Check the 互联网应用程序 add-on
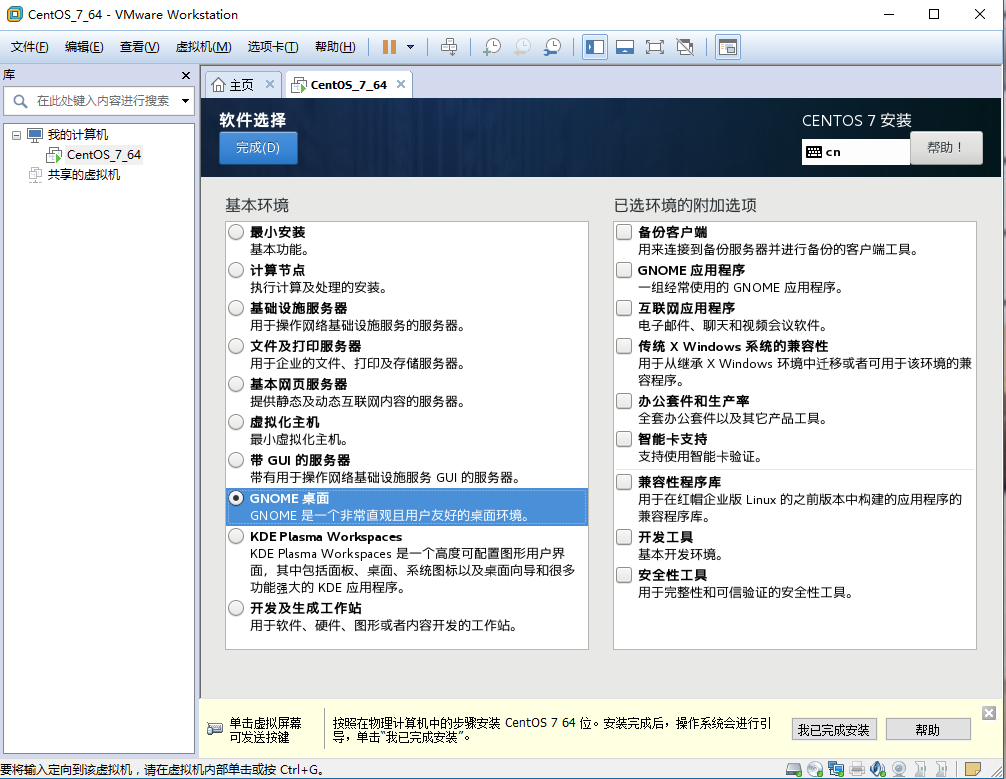Screen dimensions: 1006x779 point(624,307)
